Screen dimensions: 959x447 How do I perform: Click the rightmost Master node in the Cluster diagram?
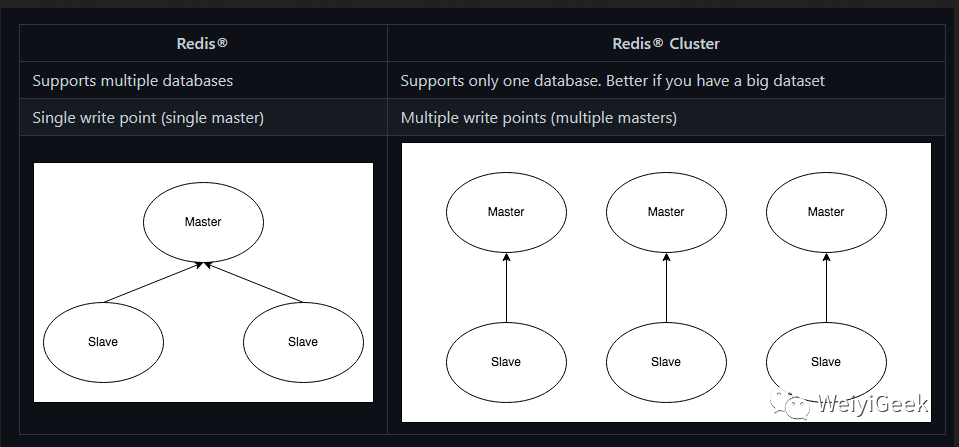[826, 212]
